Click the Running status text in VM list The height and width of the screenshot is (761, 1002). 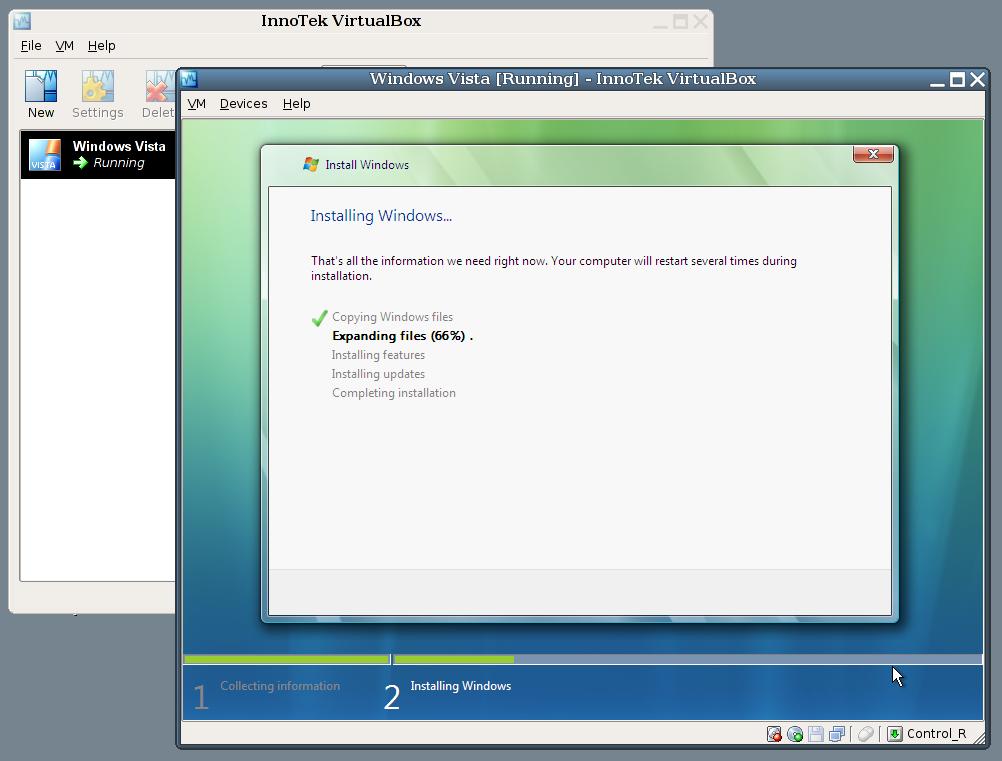click(119, 163)
